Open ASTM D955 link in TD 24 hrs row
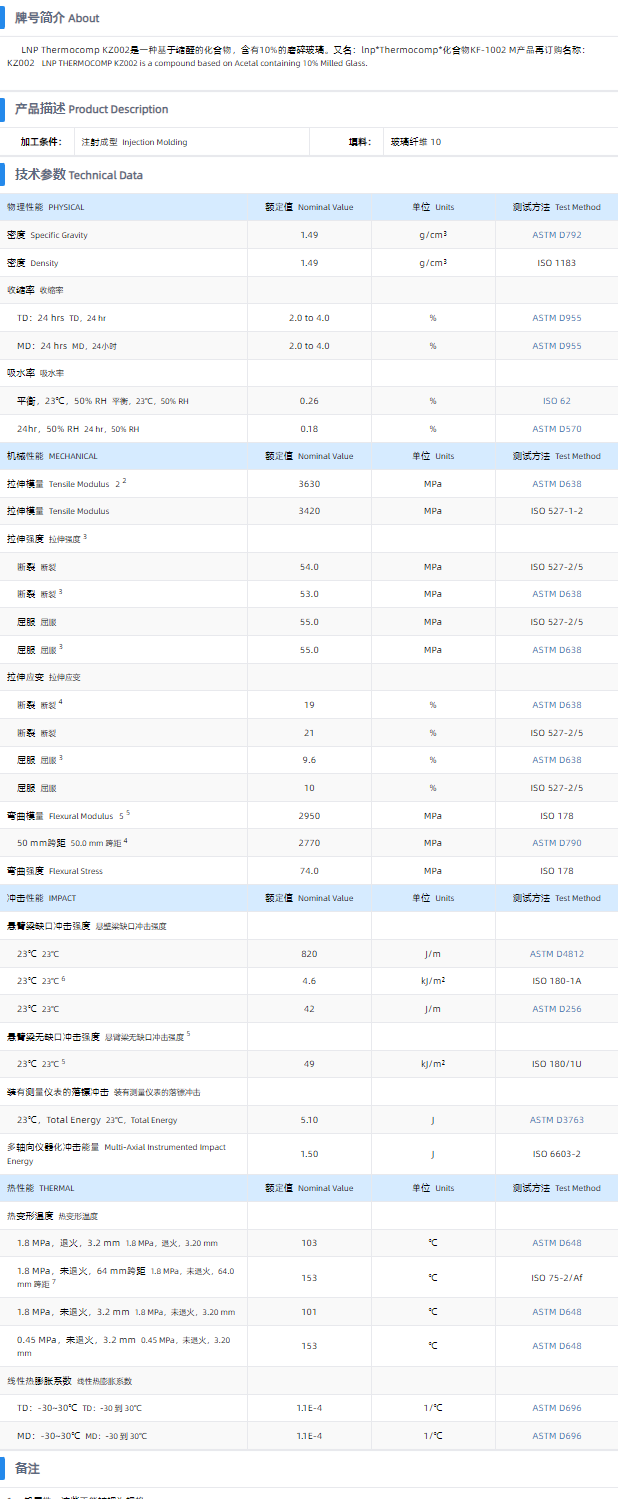Image resolution: width=618 pixels, height=1499 pixels. pyautogui.click(x=556, y=318)
